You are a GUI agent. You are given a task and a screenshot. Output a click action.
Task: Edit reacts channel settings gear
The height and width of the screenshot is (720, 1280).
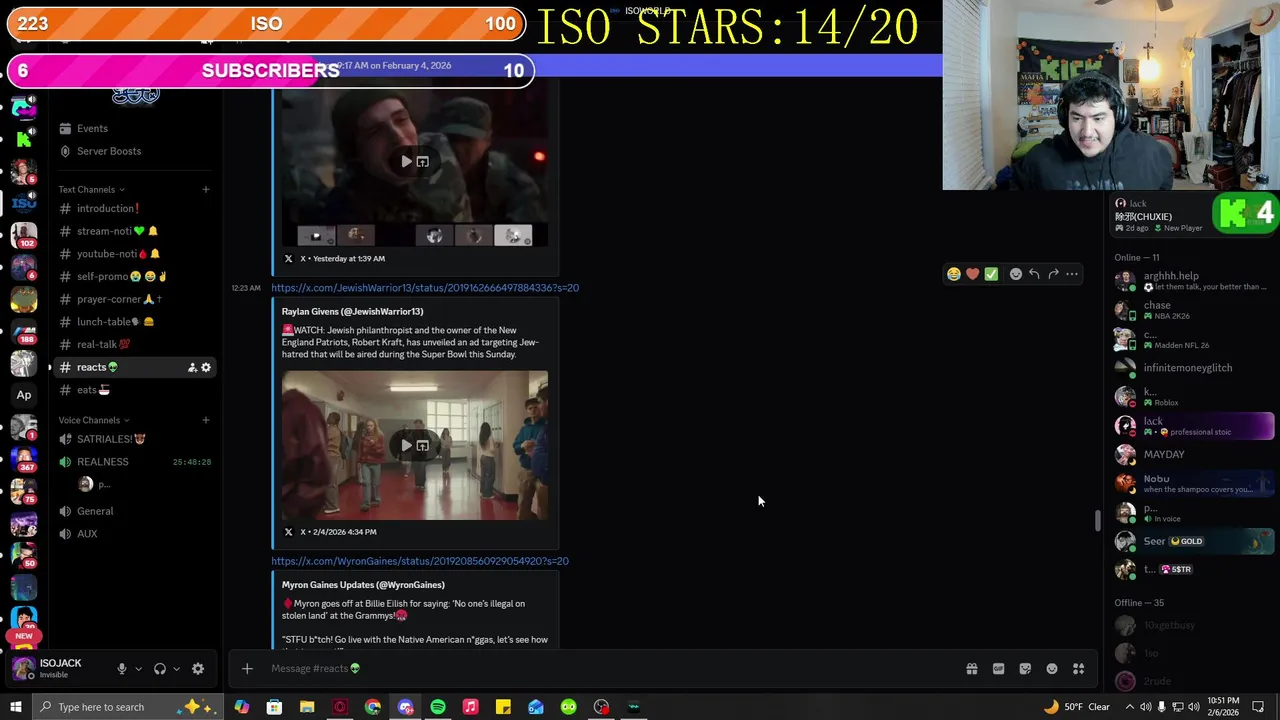[206, 368]
